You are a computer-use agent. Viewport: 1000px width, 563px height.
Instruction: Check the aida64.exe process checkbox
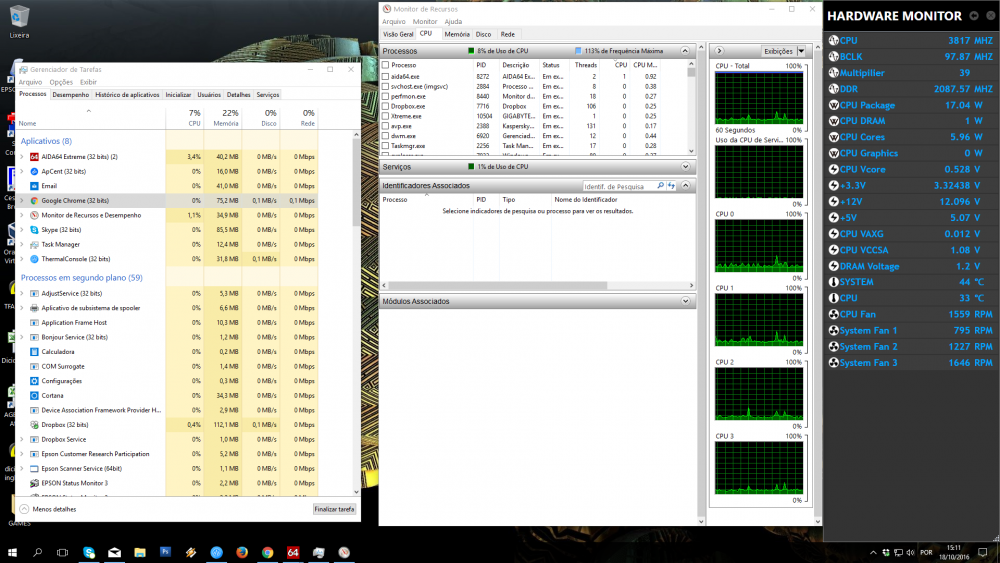click(386, 76)
